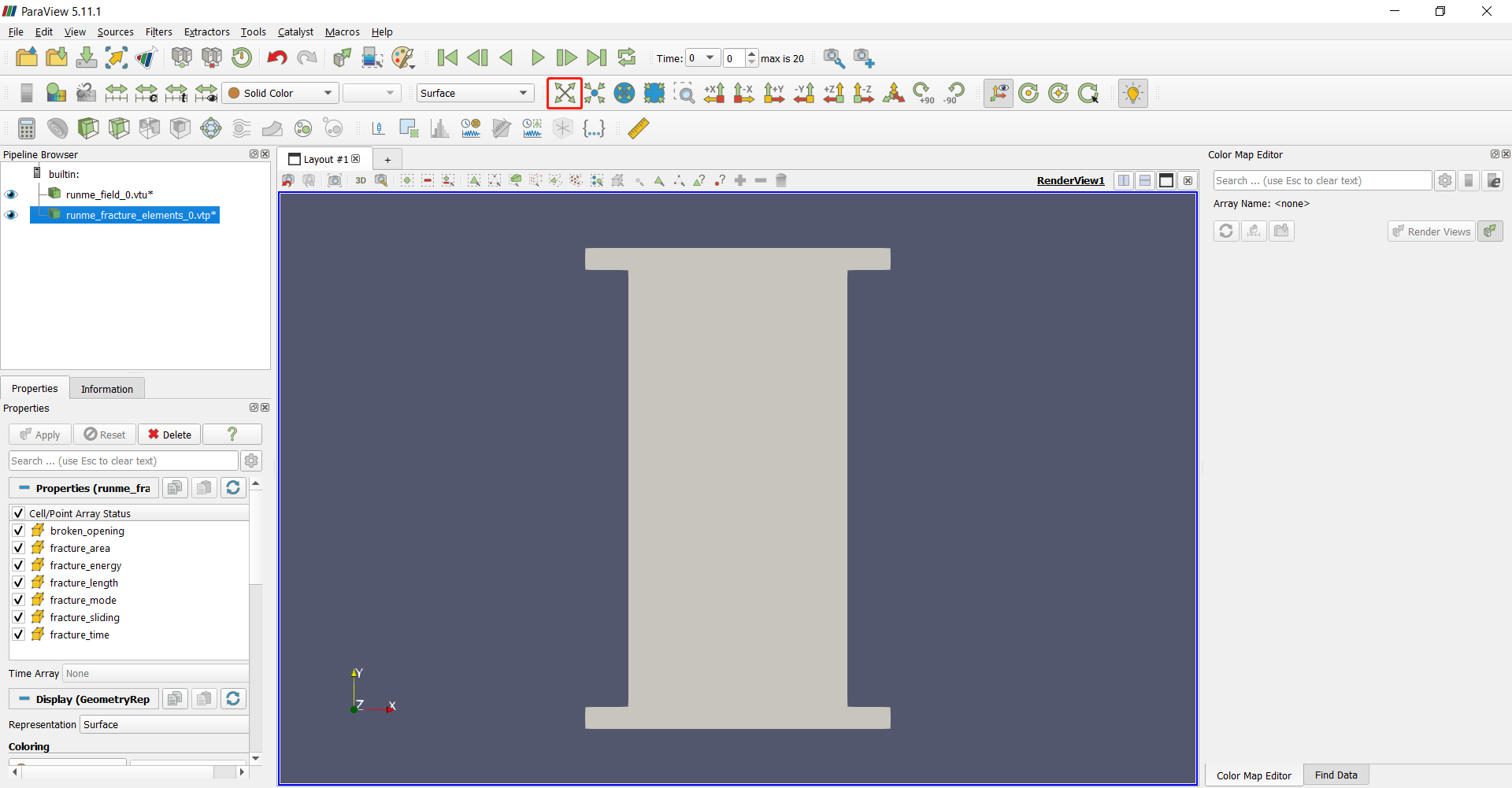Toggle orientation axes visibility

pos(999,93)
